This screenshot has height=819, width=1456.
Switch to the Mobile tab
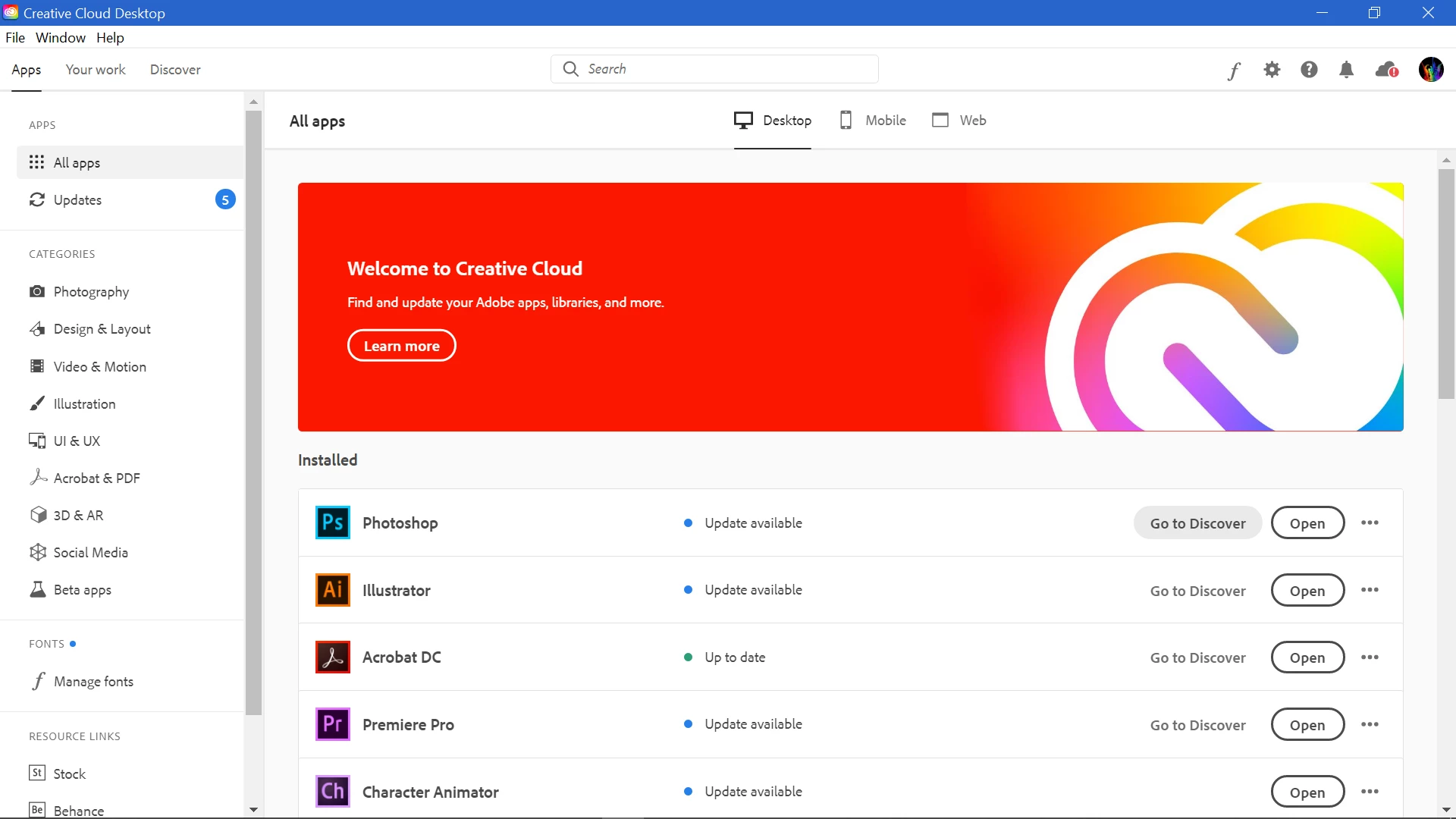(x=872, y=121)
